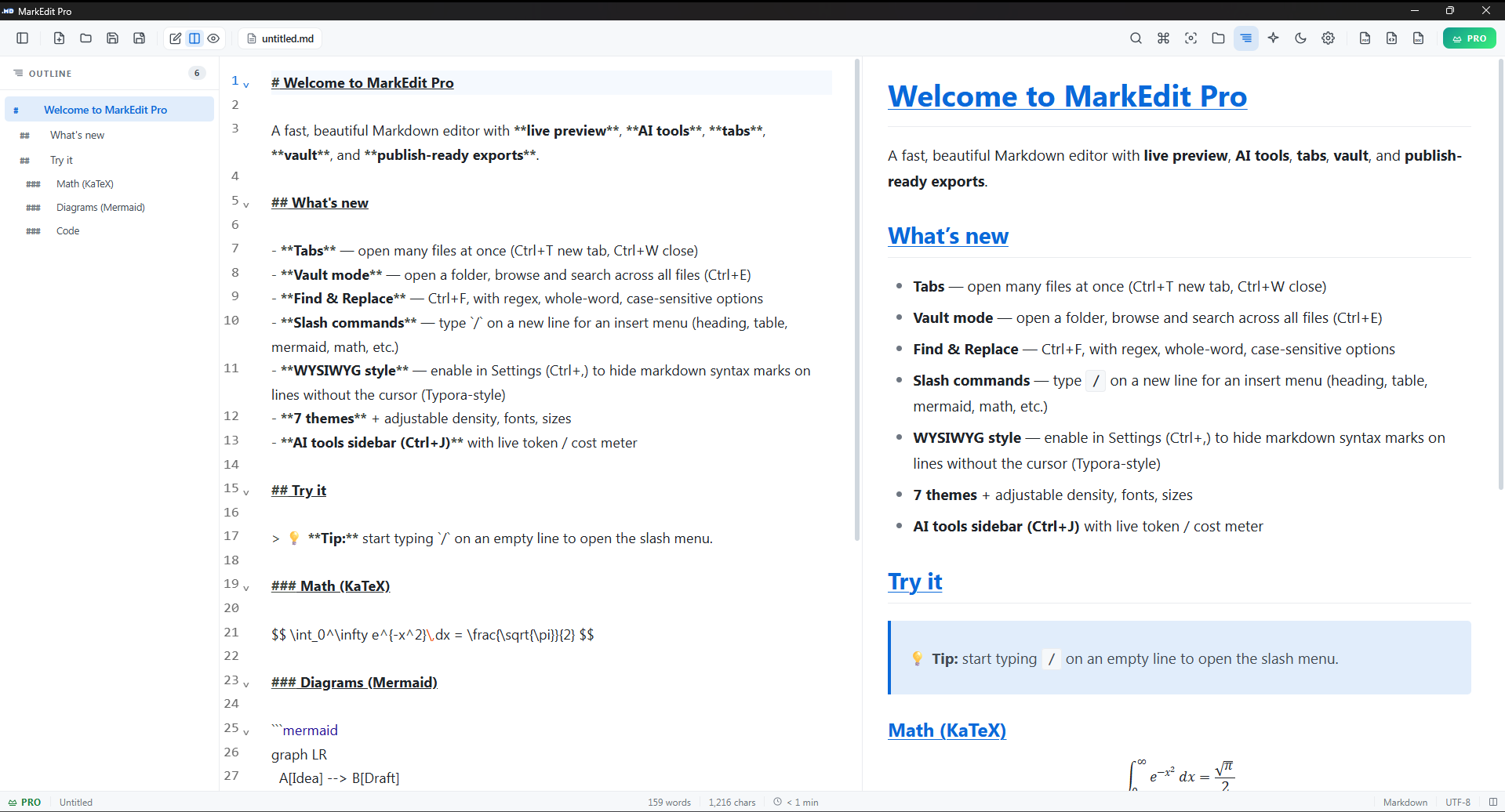Click the OUTLINE panel header icon
This screenshot has width=1505, height=812.
coord(18,73)
